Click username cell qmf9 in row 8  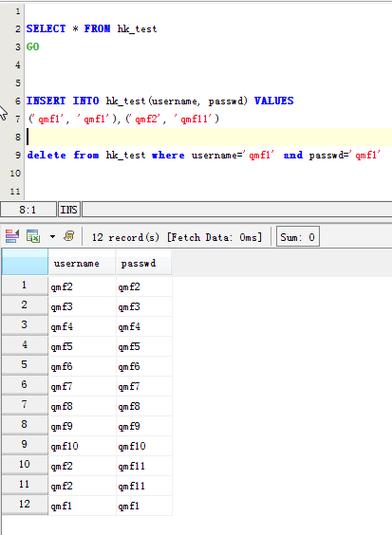(82, 426)
